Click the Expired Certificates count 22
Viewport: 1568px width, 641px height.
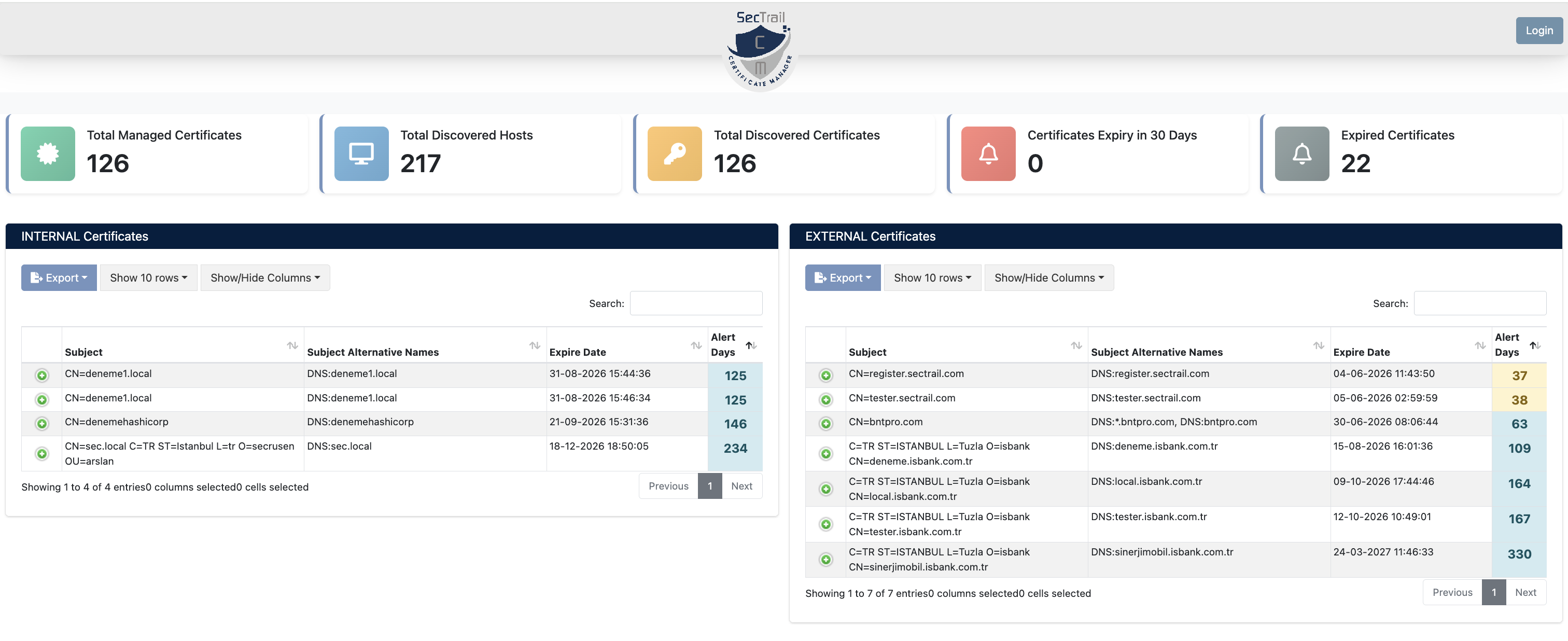tap(1355, 163)
